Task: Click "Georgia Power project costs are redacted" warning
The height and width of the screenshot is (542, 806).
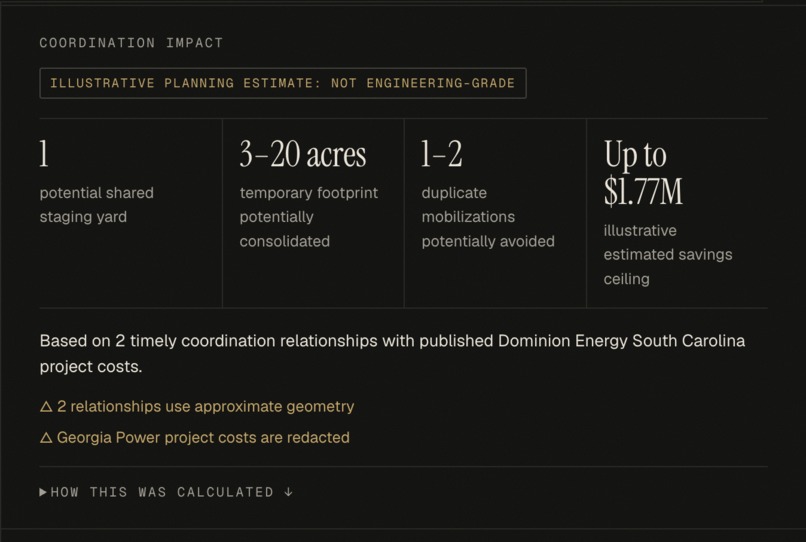Action: click(203, 438)
